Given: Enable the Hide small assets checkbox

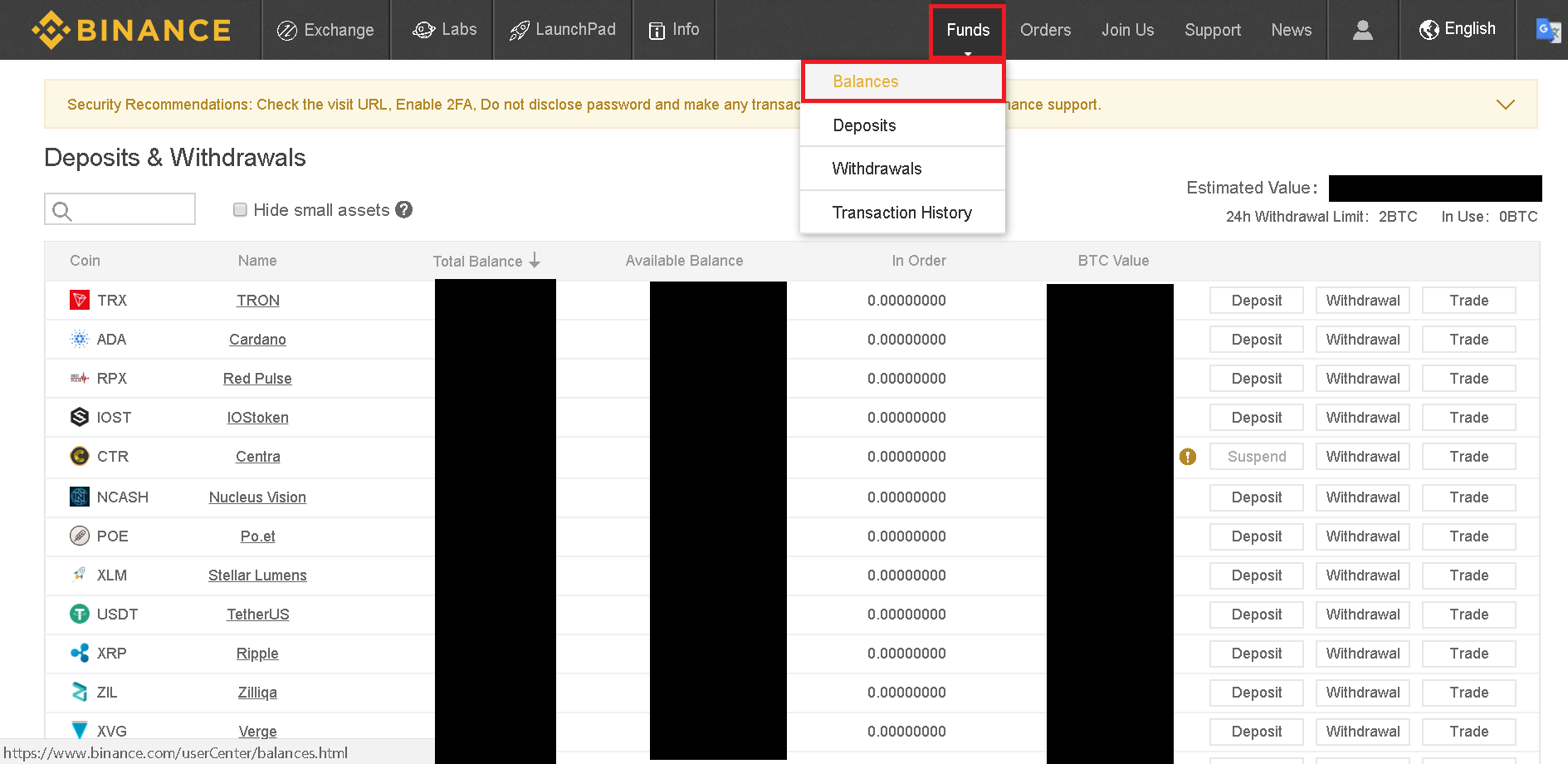Looking at the screenshot, I should tap(240, 209).
